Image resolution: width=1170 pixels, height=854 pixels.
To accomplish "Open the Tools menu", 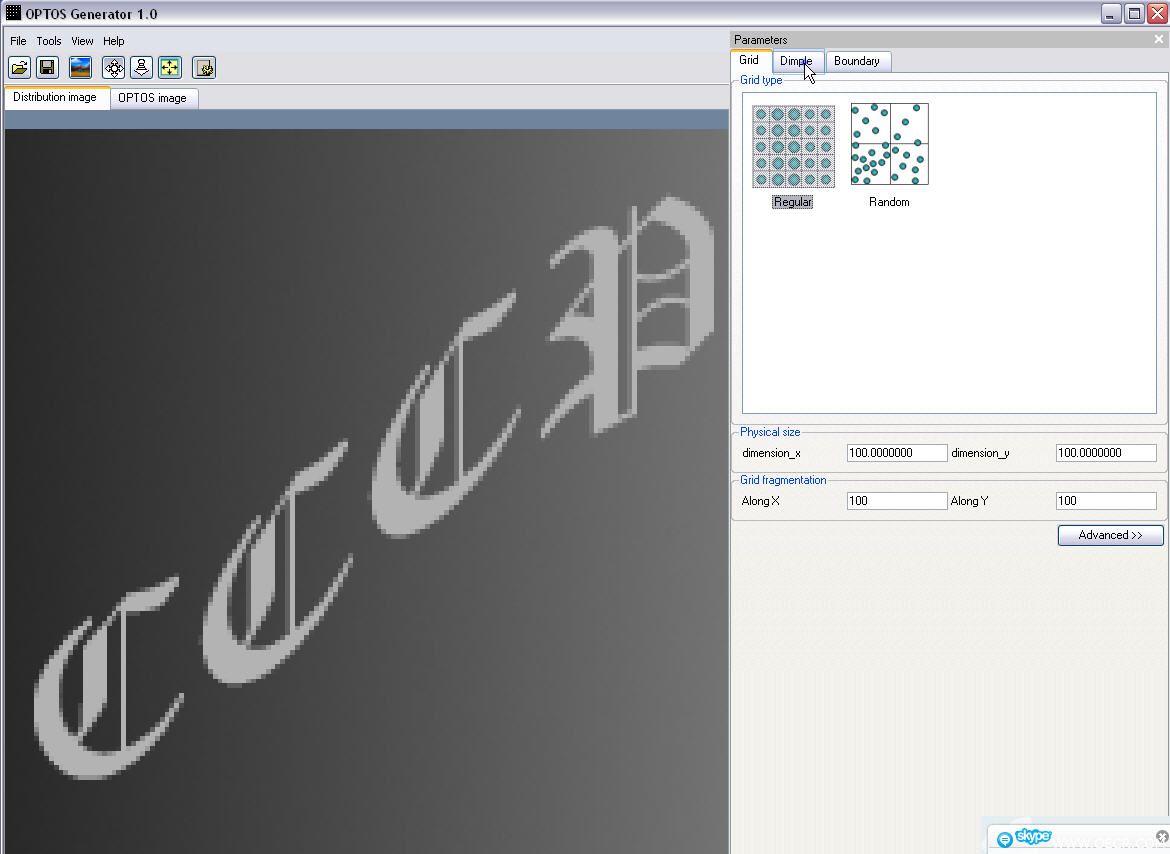I will tap(49, 41).
